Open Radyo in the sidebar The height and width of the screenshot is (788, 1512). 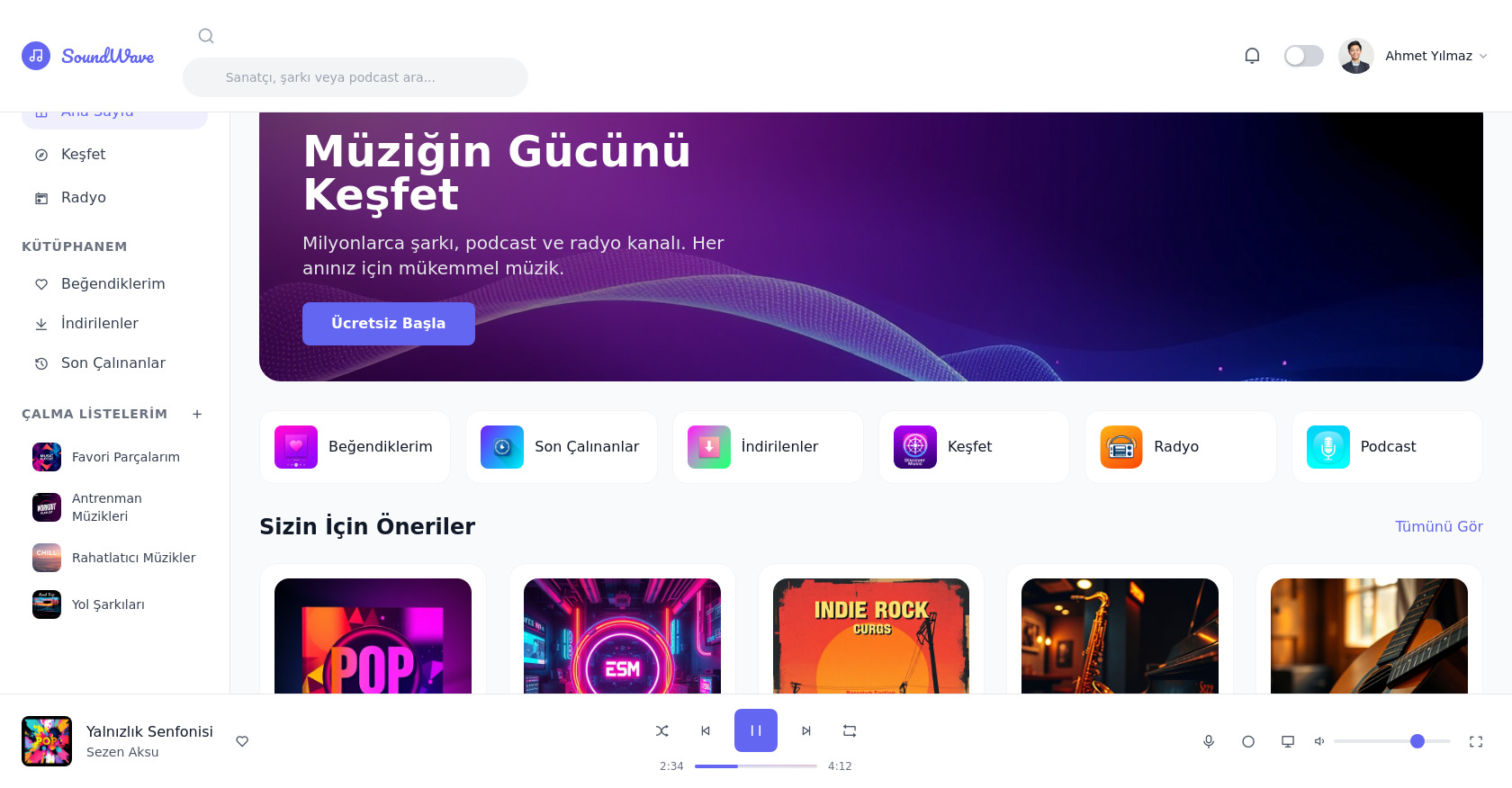pyautogui.click(x=114, y=198)
